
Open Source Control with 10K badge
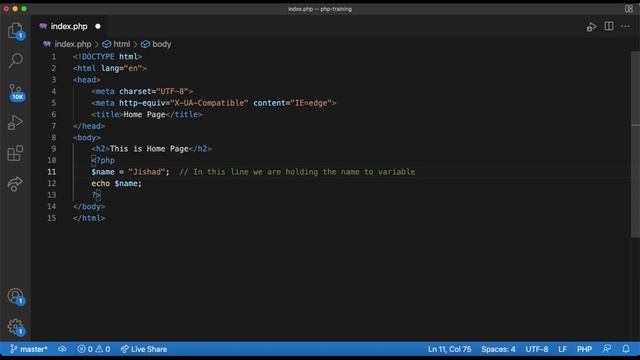[x=16, y=92]
